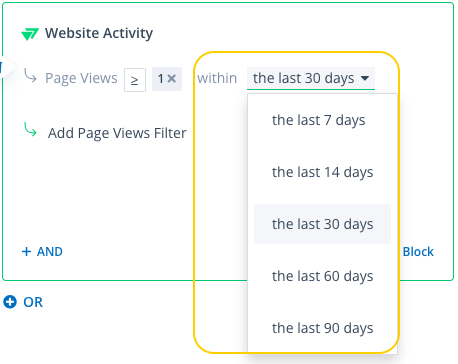This screenshot has height=364, width=458.
Task: Choose 'the last 90 days' option
Action: pos(322,328)
